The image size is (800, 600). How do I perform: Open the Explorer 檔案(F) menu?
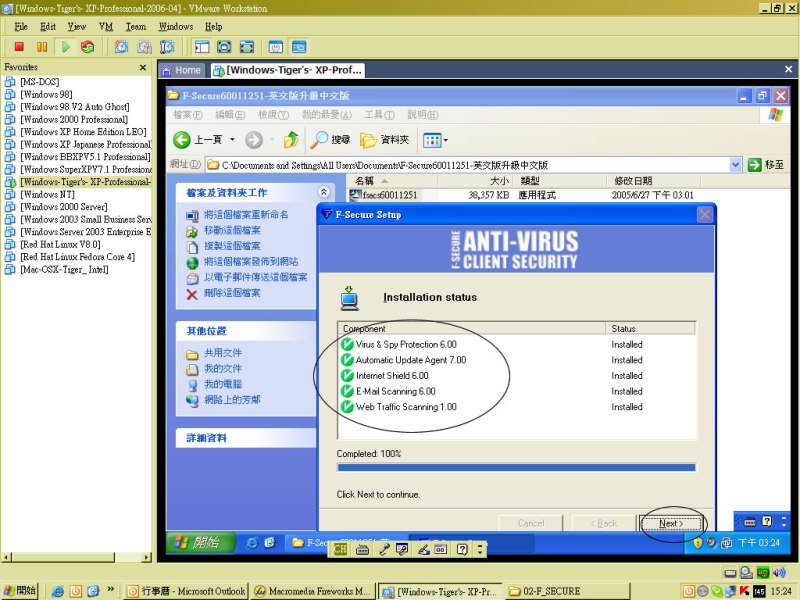pyautogui.click(x=188, y=115)
